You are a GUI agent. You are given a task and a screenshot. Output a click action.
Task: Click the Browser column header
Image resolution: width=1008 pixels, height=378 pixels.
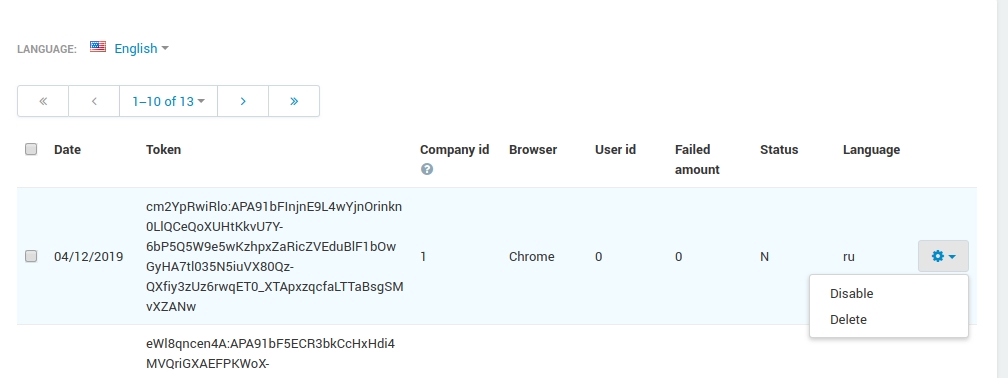(533, 149)
